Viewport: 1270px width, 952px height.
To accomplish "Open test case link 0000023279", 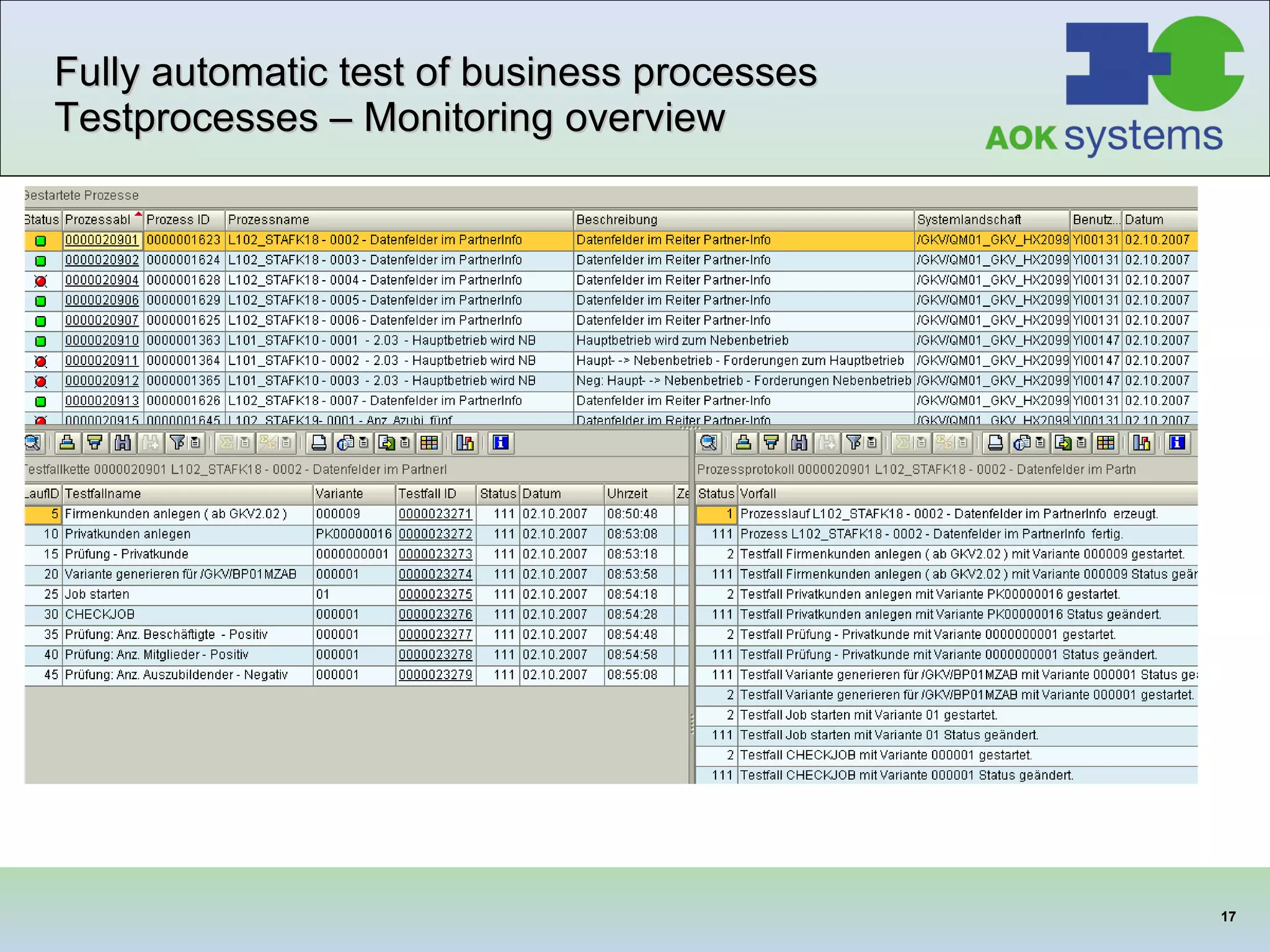I will [x=435, y=675].
